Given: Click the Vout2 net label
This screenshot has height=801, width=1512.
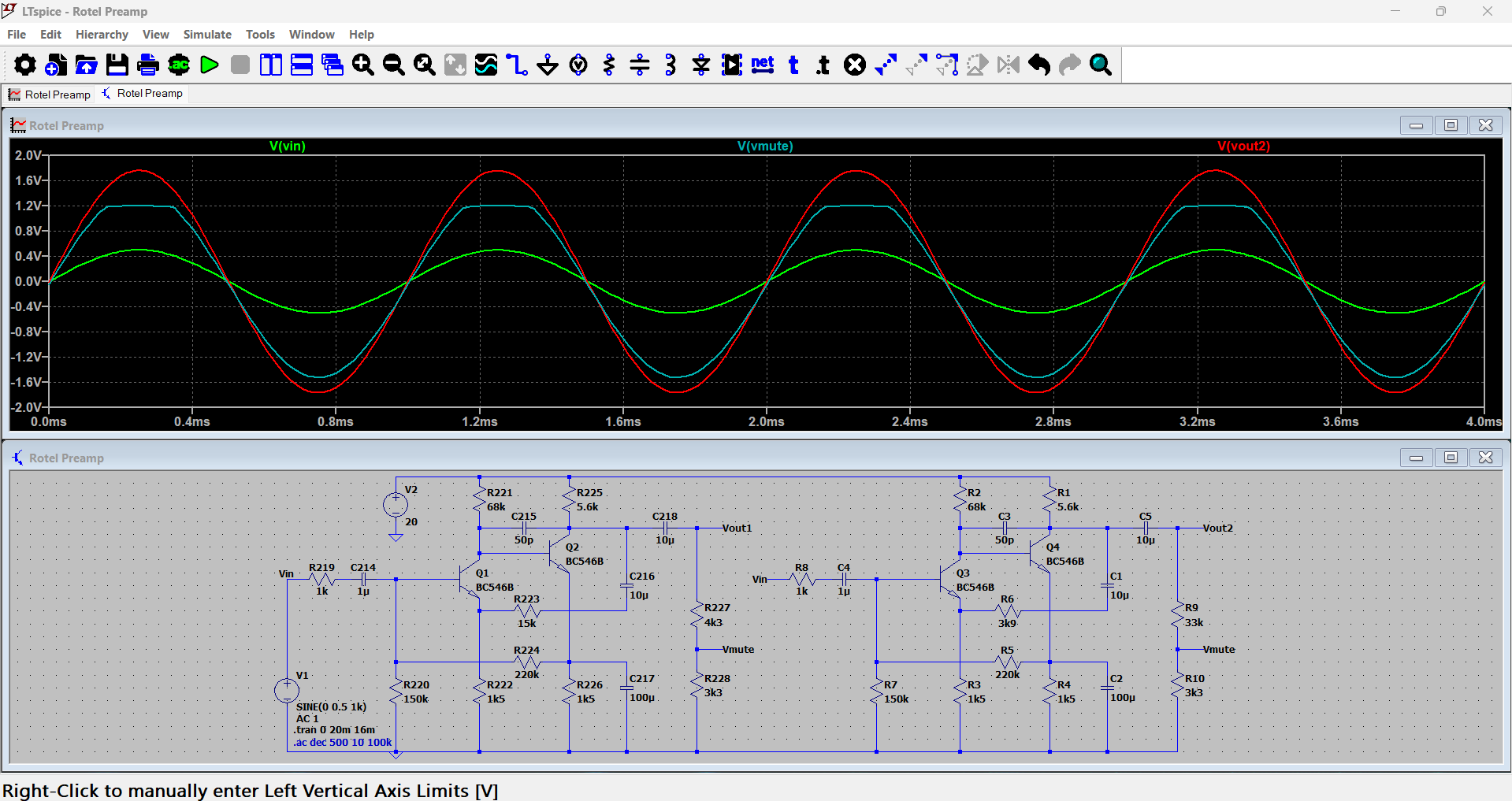Looking at the screenshot, I should pos(1217,528).
